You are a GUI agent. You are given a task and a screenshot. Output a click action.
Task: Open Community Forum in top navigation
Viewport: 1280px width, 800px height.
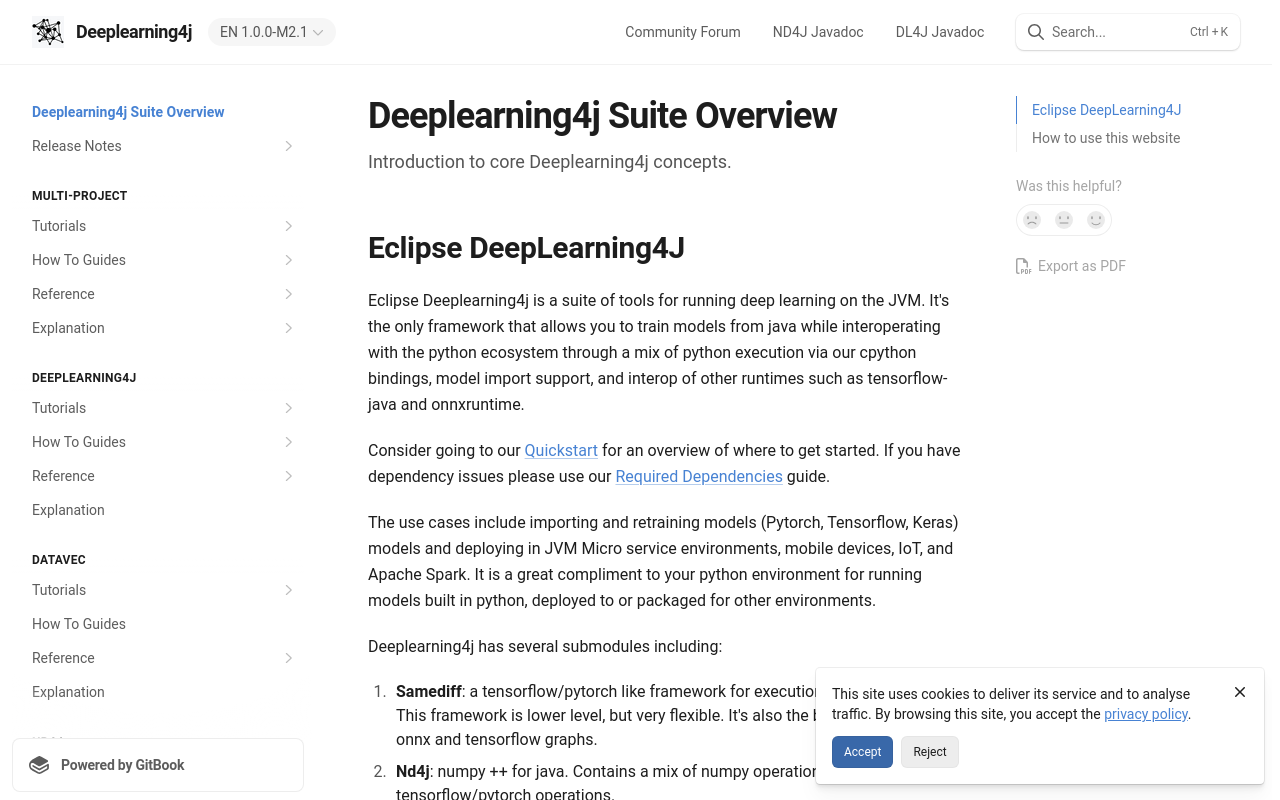[682, 32]
